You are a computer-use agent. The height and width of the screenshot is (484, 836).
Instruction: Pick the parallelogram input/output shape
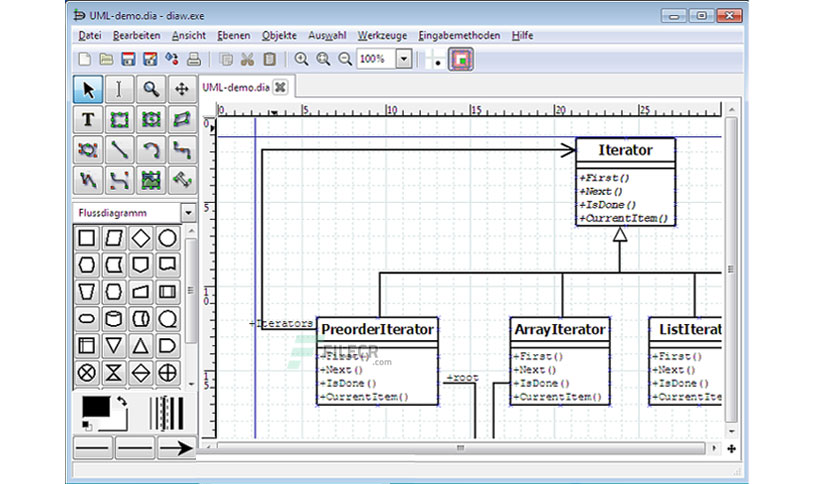click(x=114, y=238)
